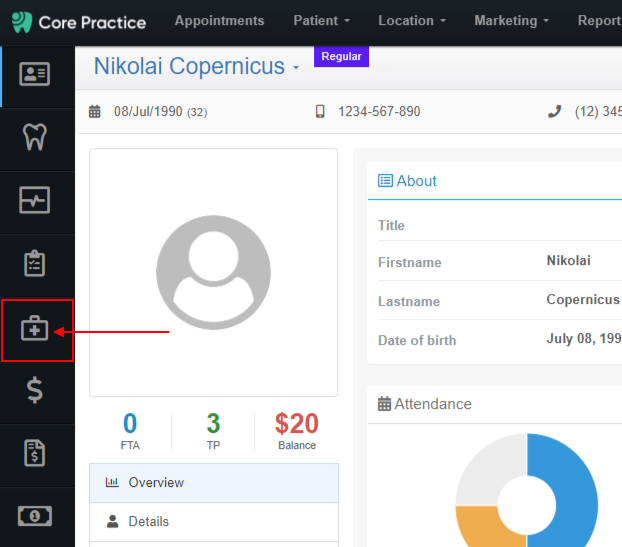Click the Details person icon
The width and height of the screenshot is (622, 547).
pos(113,521)
